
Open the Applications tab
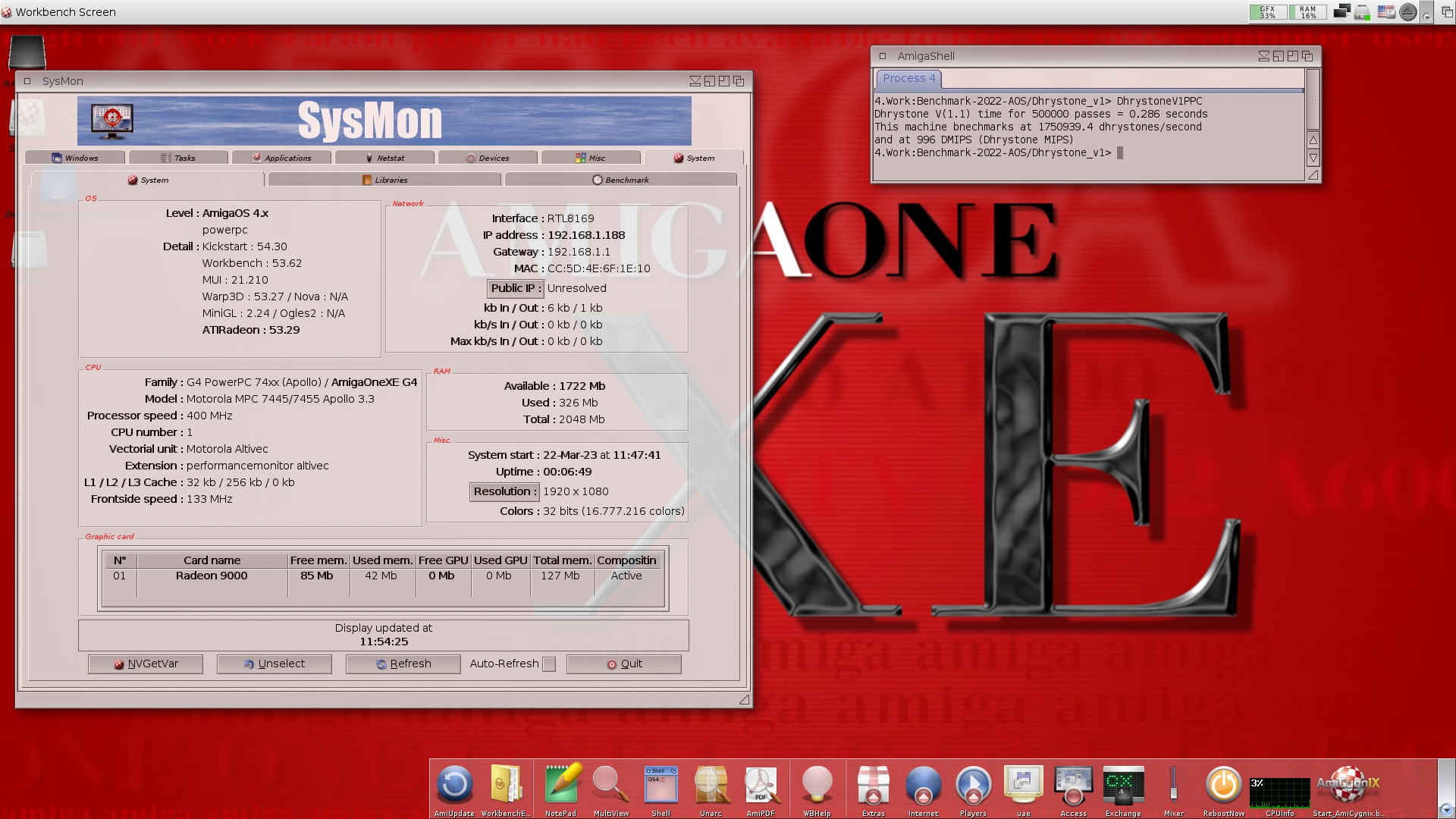[x=281, y=158]
